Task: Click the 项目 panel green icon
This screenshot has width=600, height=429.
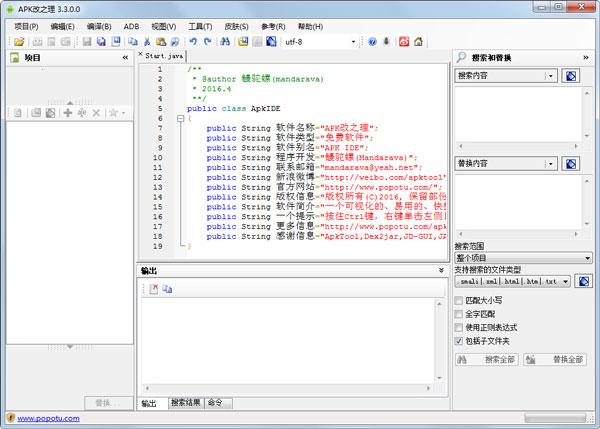Action: 15,58
